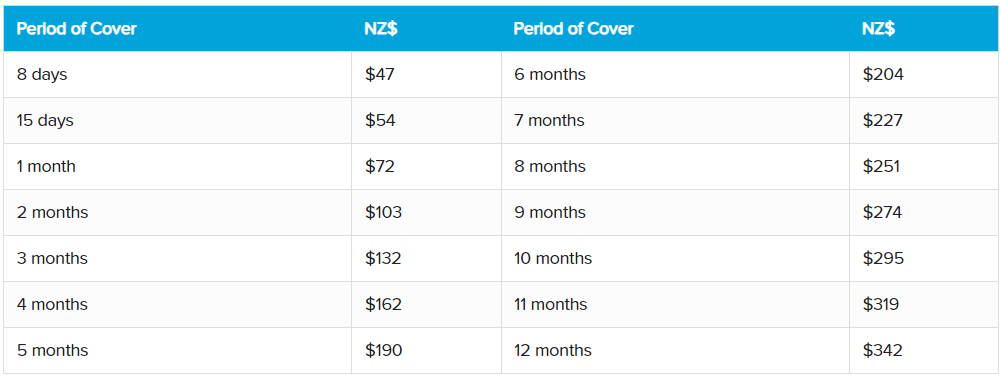
Task: Click the $204 price for 6 months
Action: pos(883,75)
